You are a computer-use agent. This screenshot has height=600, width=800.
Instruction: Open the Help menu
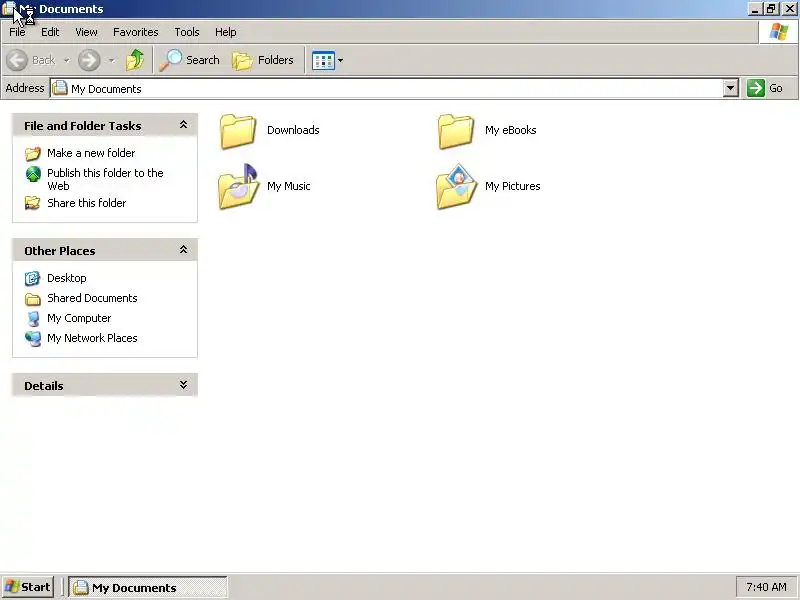click(226, 32)
